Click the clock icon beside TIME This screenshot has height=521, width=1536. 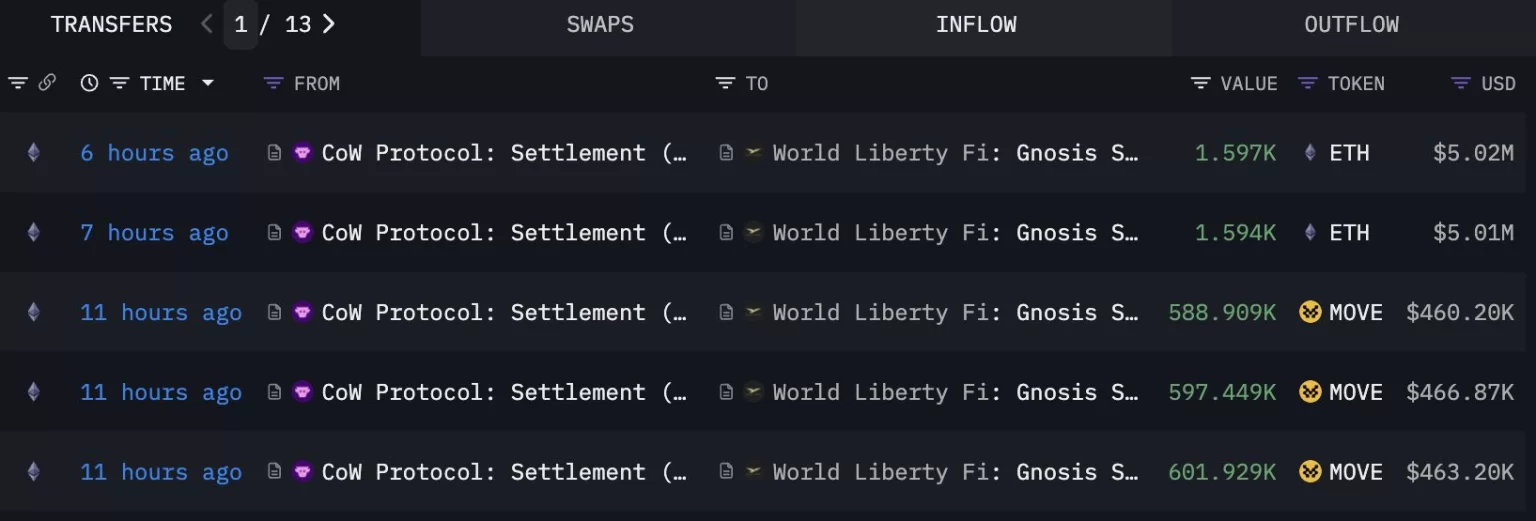[x=90, y=83]
